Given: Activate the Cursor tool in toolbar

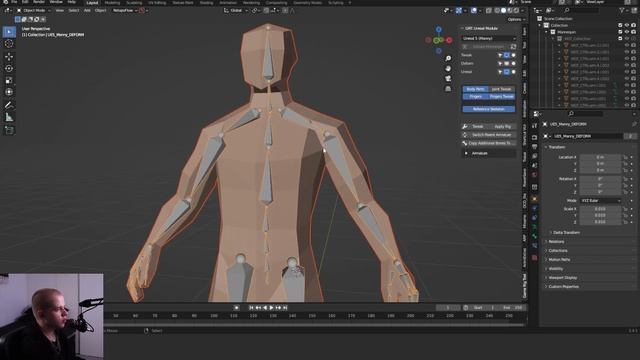Looking at the screenshot, I should (x=9, y=44).
